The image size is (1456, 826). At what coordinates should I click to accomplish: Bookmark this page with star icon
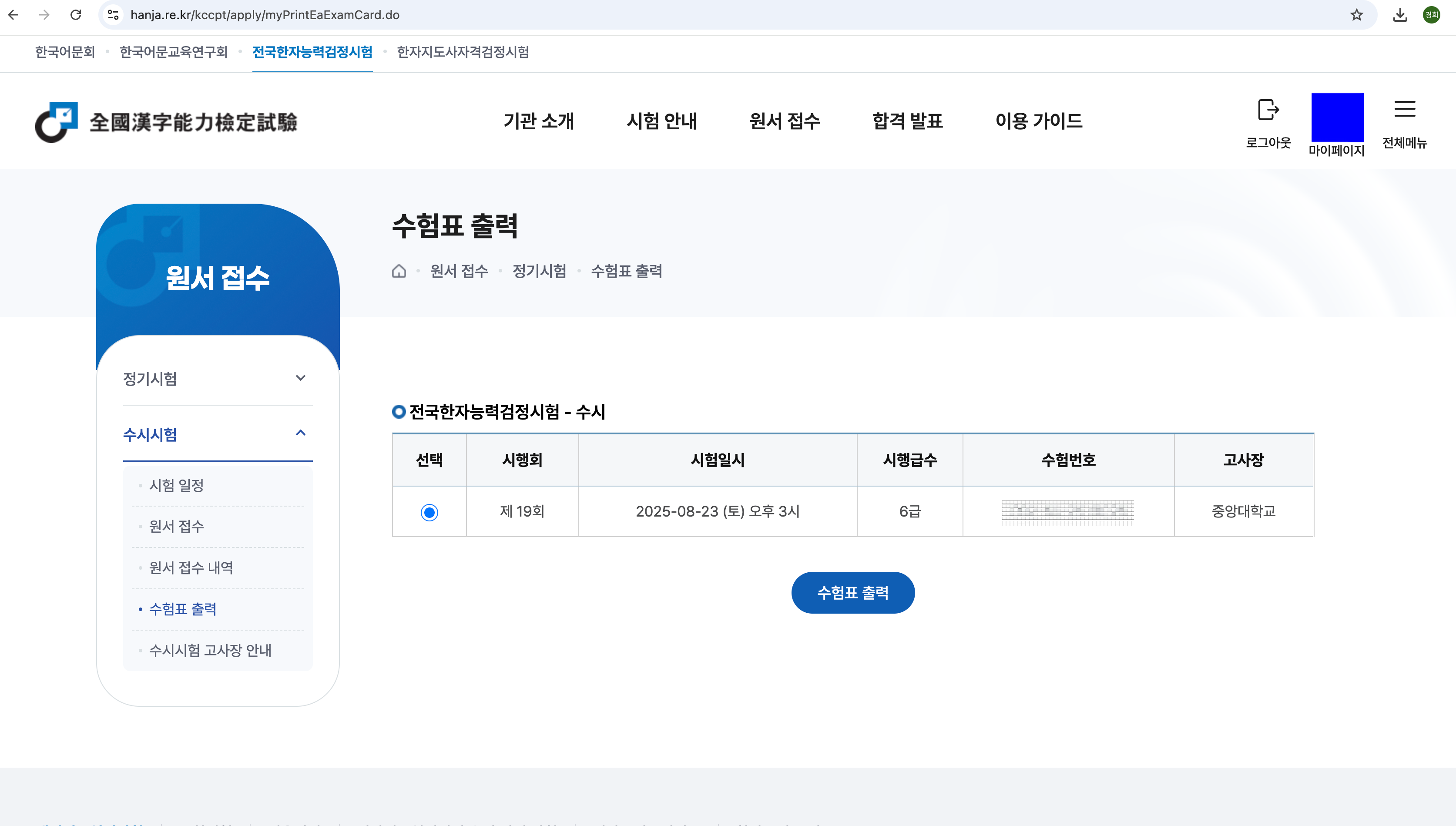coord(1356,15)
